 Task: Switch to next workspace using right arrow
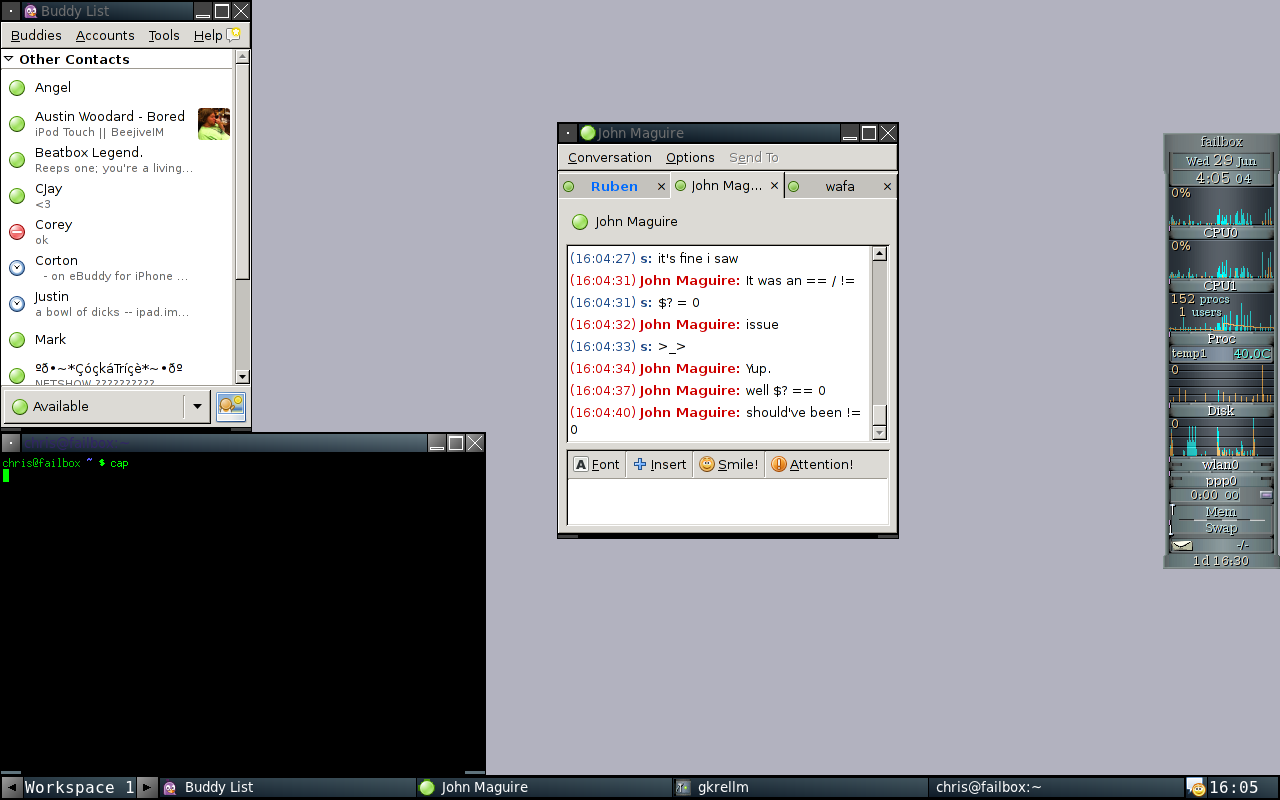point(147,787)
